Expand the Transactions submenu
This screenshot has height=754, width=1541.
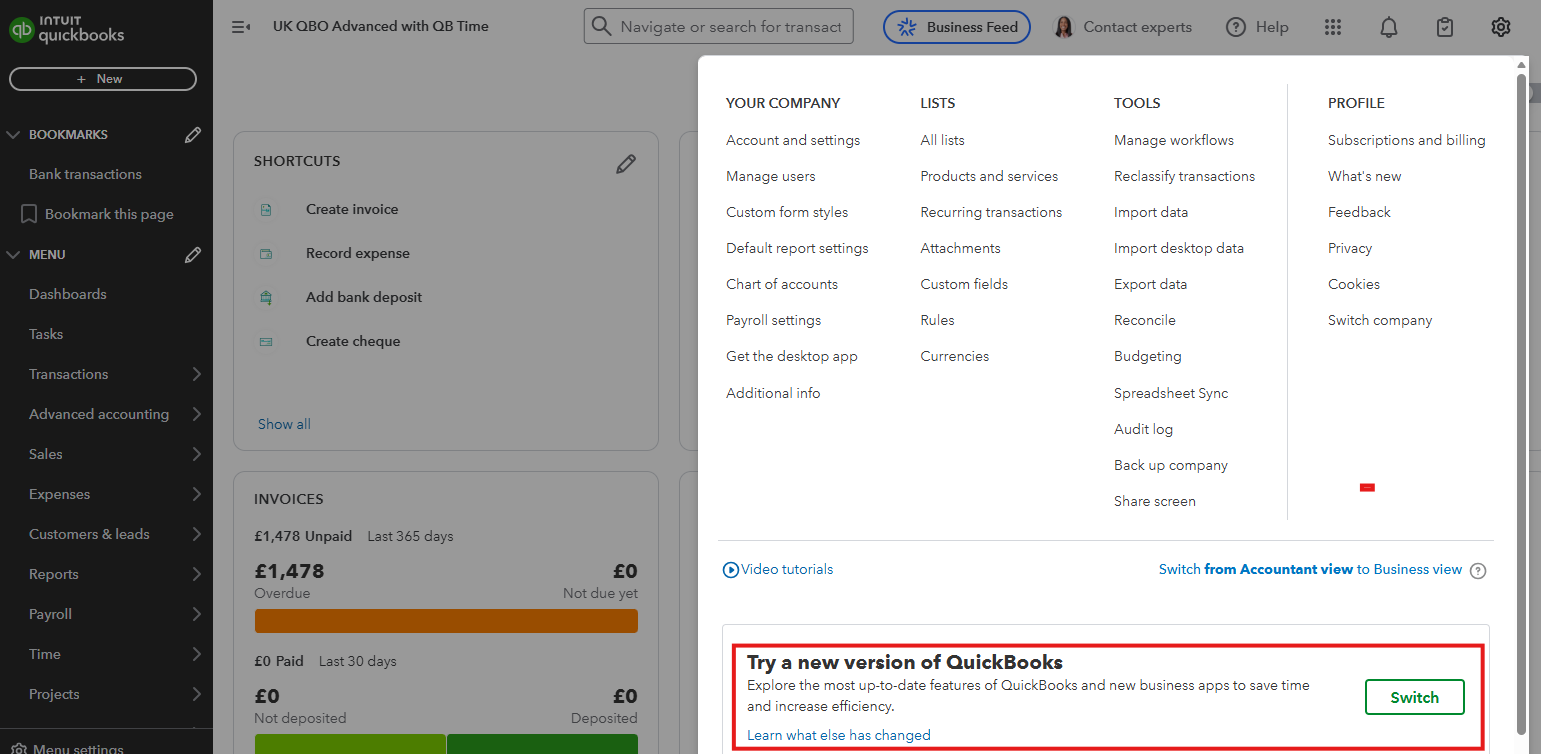point(196,374)
